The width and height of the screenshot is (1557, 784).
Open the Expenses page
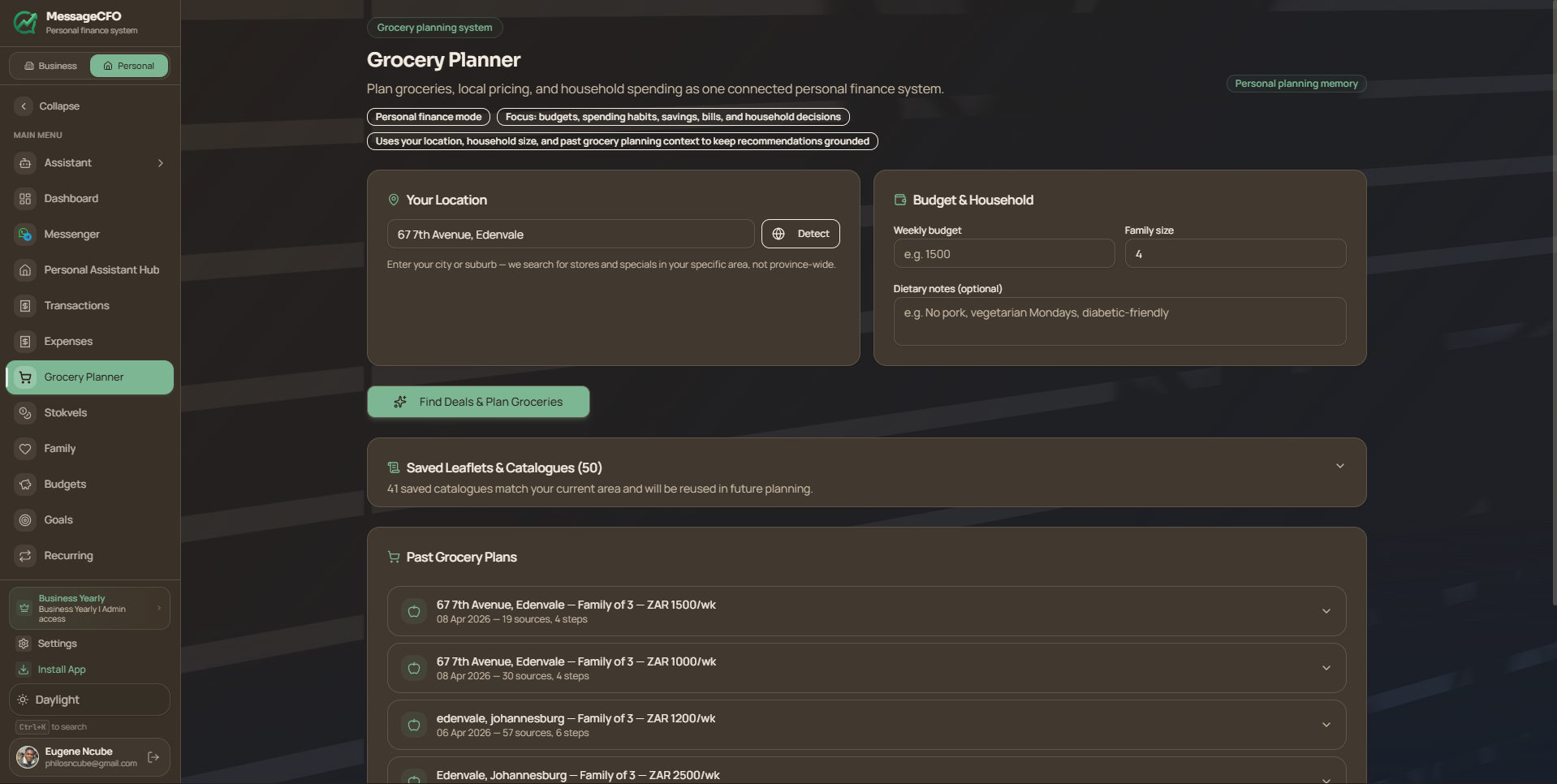coord(68,342)
